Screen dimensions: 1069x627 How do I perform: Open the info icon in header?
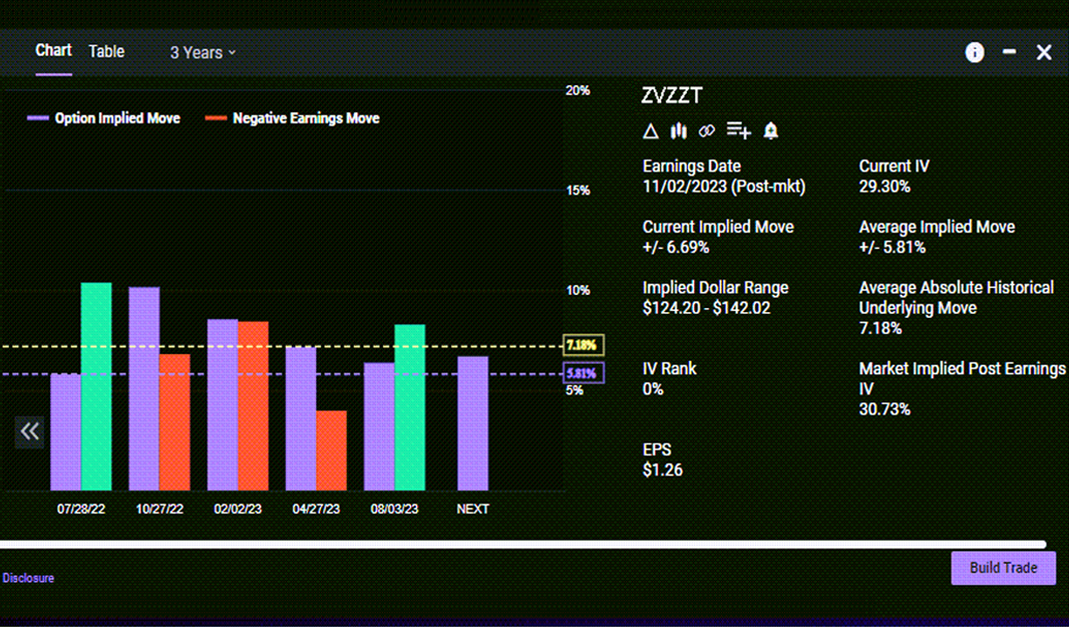974,53
